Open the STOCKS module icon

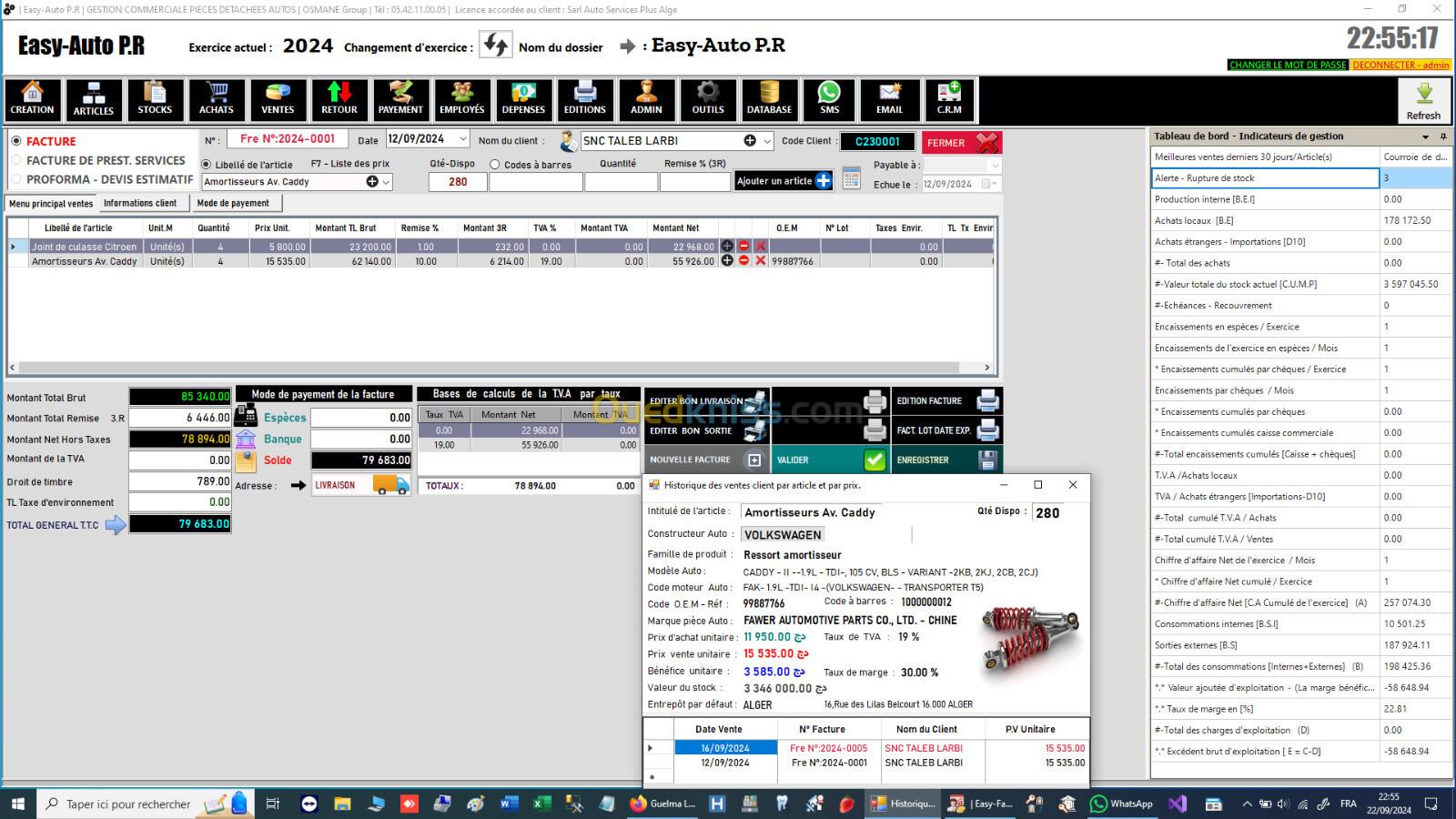[155, 99]
